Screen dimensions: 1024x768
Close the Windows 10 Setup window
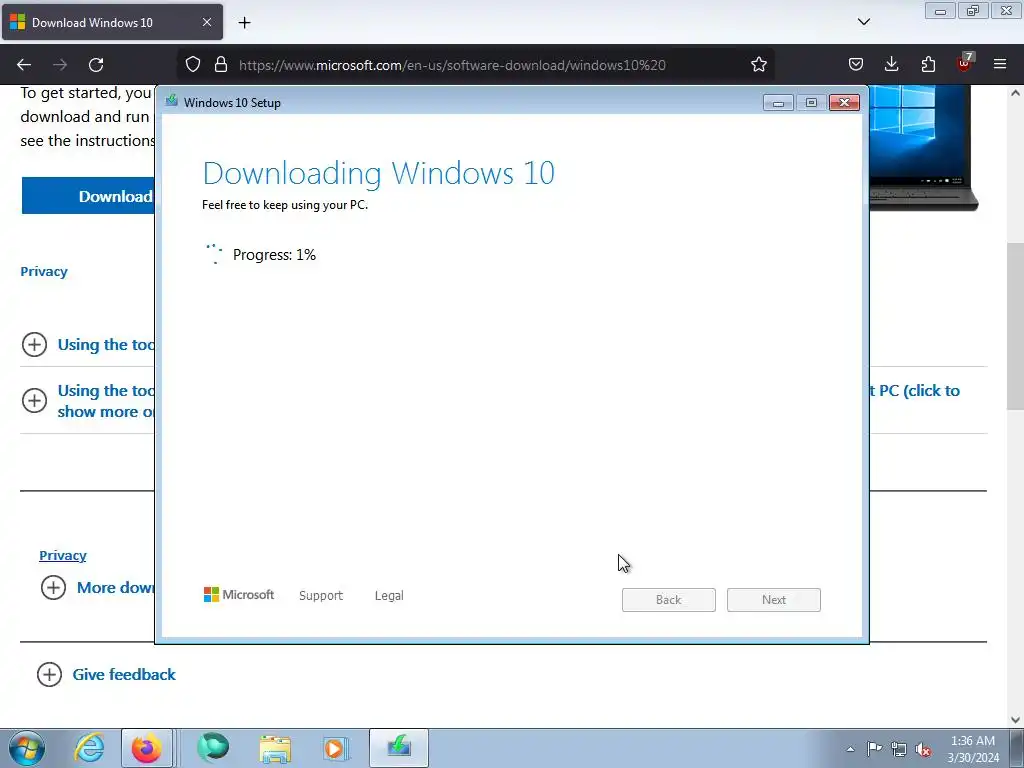844,103
